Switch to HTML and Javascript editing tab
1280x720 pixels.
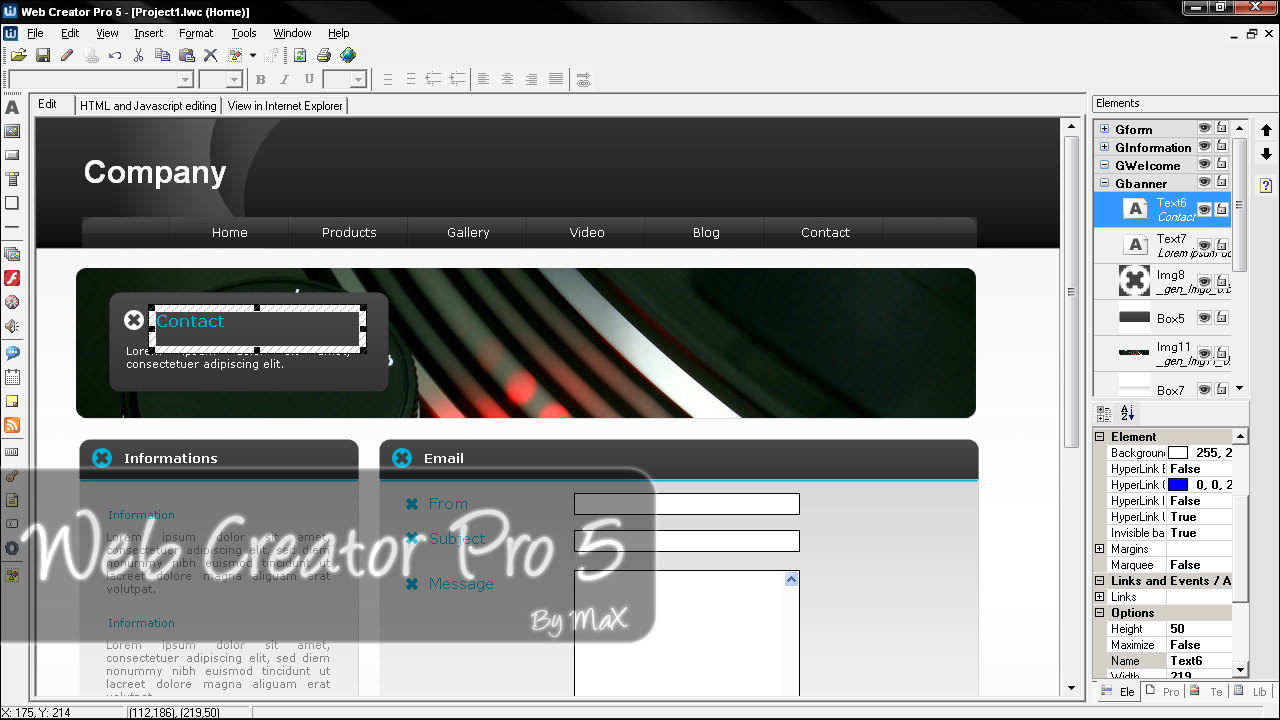pyautogui.click(x=148, y=106)
